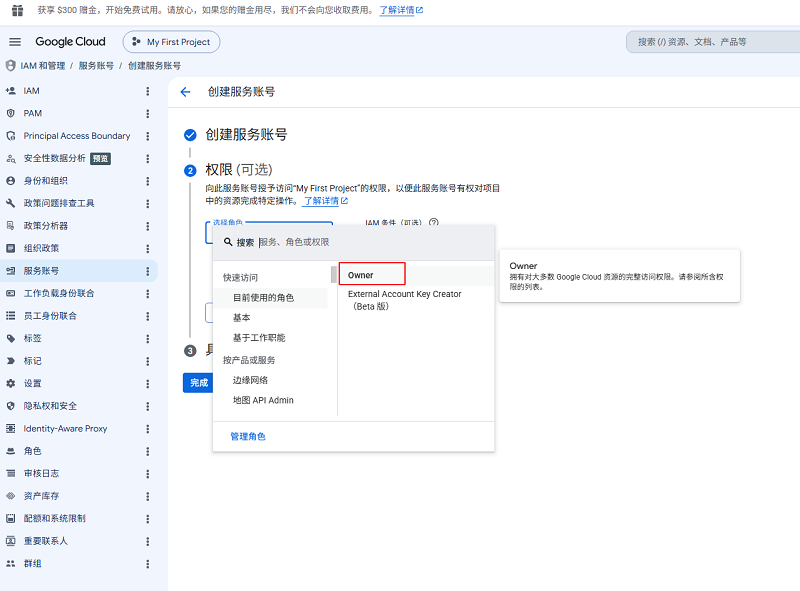Viewport: 800px width, 591px height.
Task: Click the back arrow beside 创建服务账号
Action: pos(185,92)
